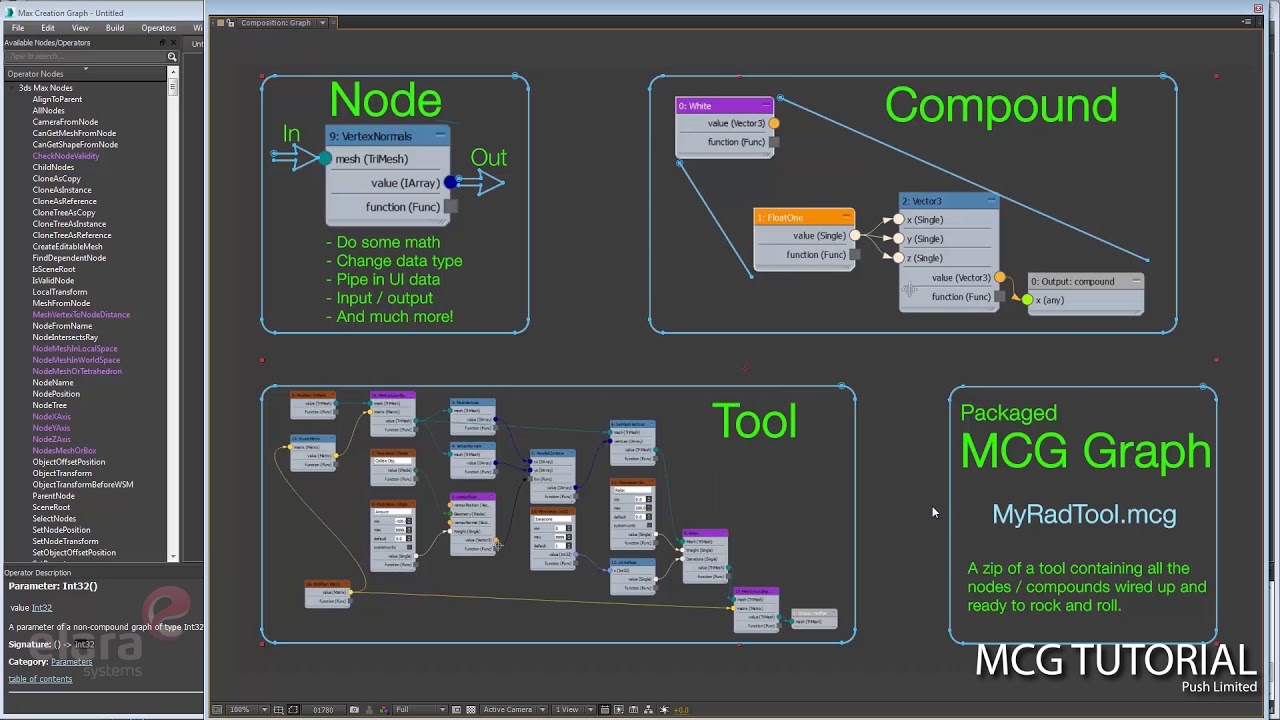
Task: Select CreateEditableMesh in the node list
Action: (x=67, y=247)
